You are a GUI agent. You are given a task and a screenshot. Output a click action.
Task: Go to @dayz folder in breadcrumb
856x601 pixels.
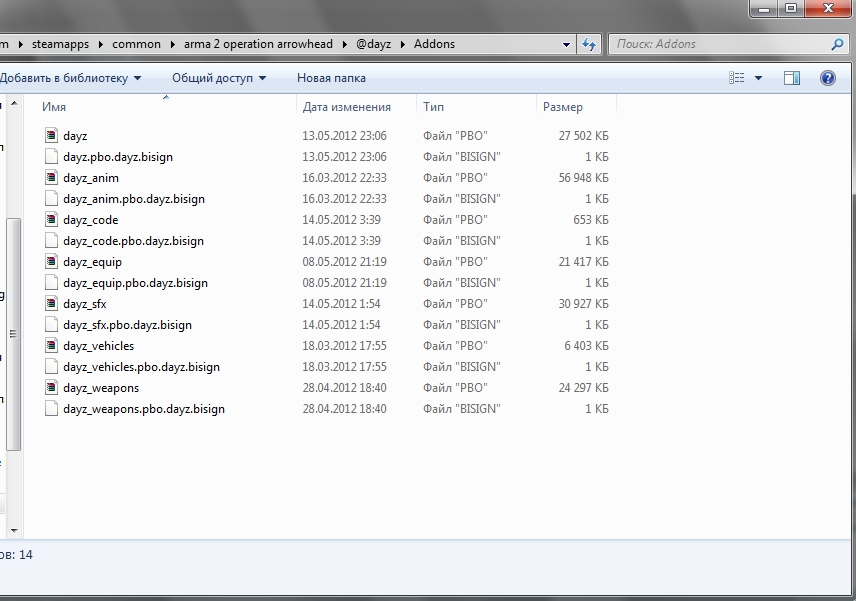pos(373,44)
